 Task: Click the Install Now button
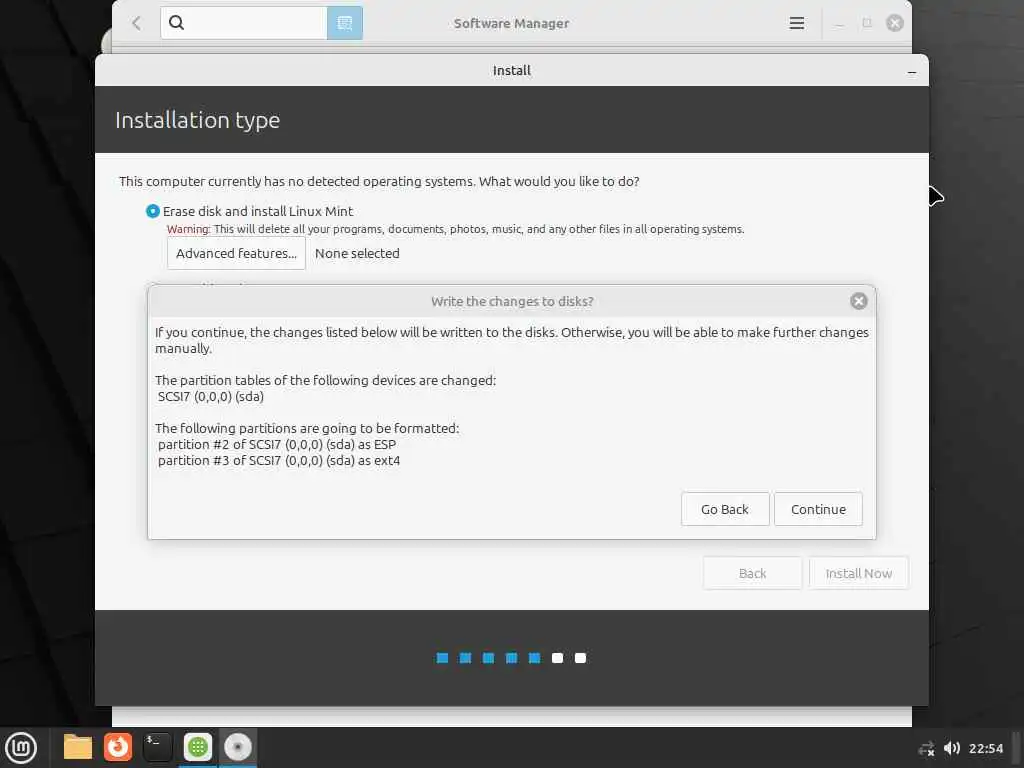point(858,573)
